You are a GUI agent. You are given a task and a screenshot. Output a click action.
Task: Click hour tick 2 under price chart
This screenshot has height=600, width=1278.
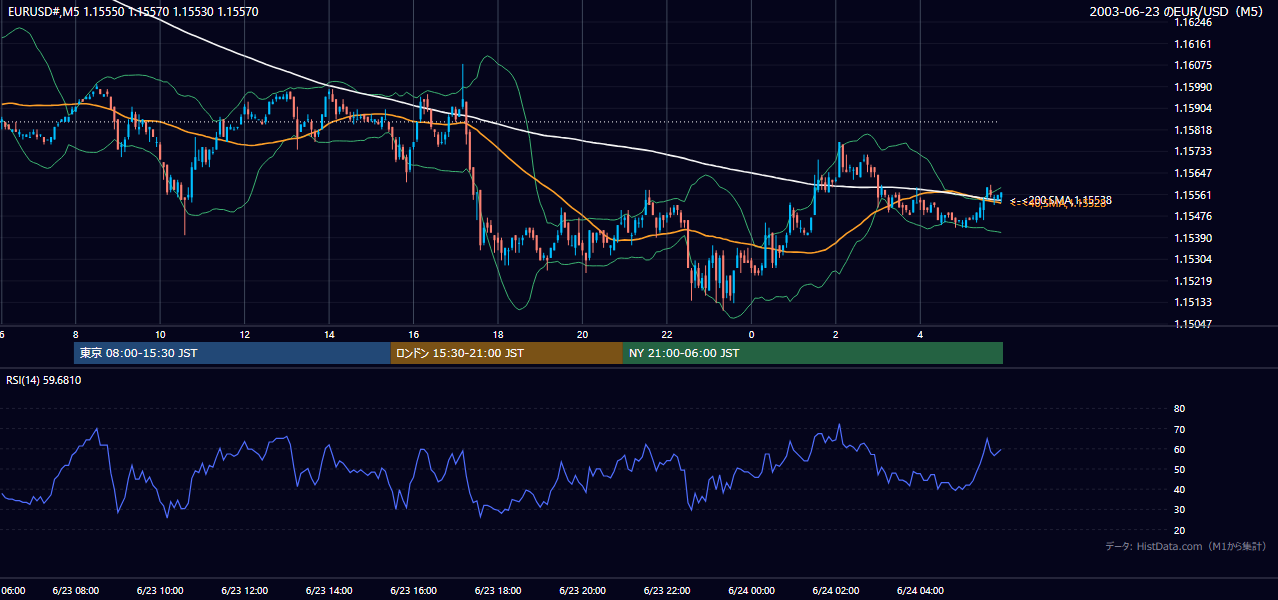click(x=836, y=334)
